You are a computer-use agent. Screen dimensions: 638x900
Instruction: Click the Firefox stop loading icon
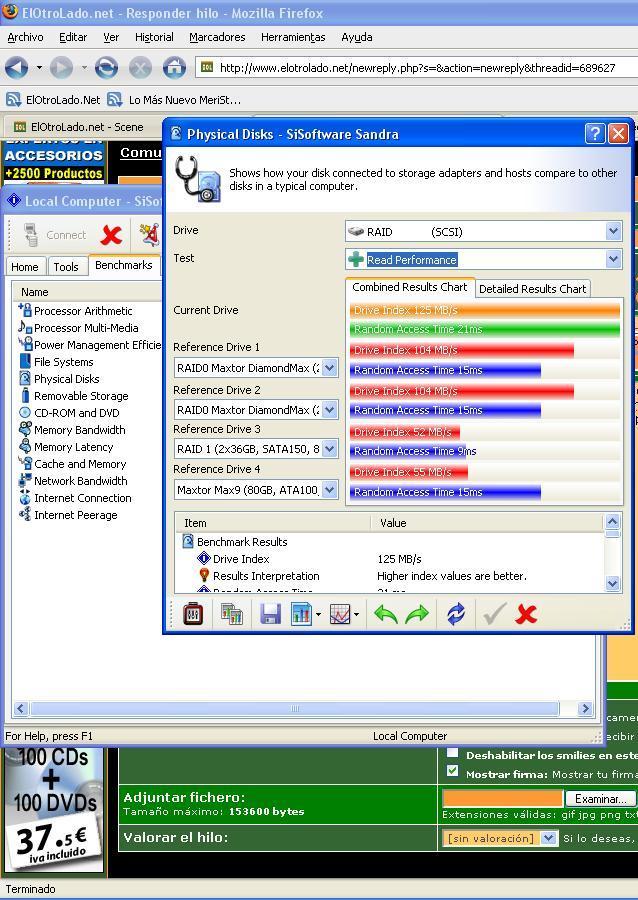(139, 68)
